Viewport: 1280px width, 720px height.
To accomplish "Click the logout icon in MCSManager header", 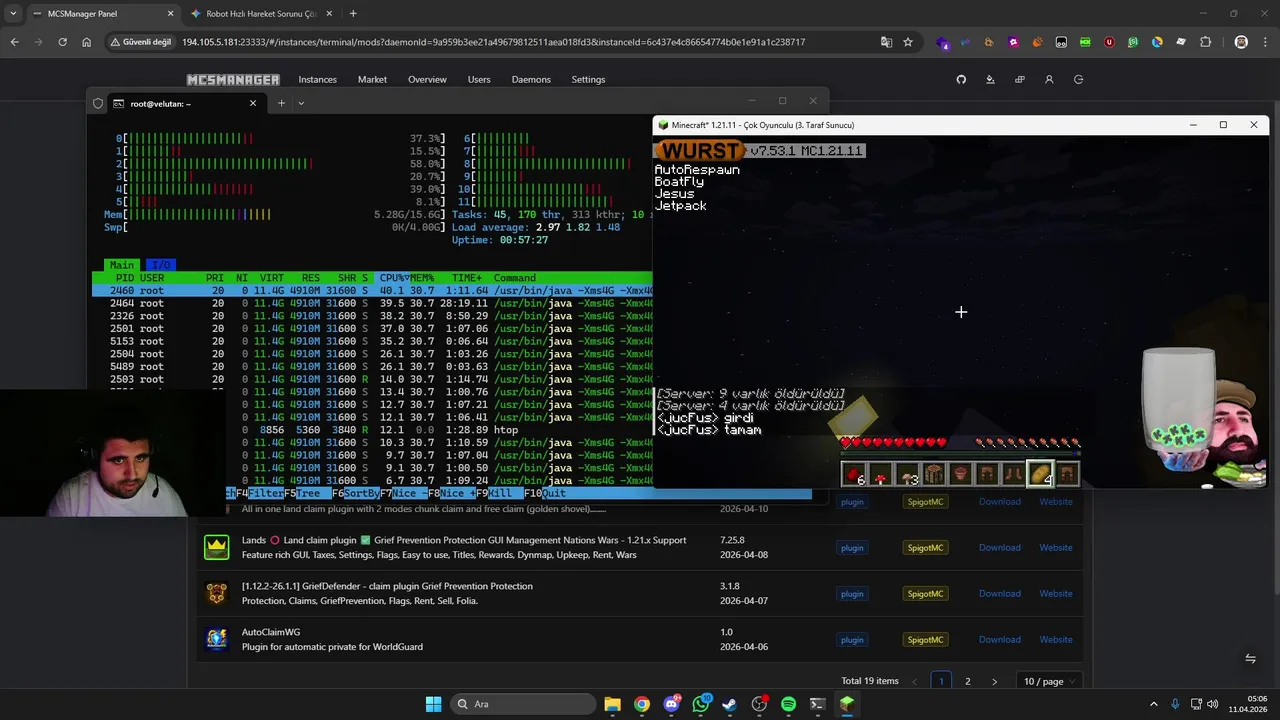I will coord(1078,79).
